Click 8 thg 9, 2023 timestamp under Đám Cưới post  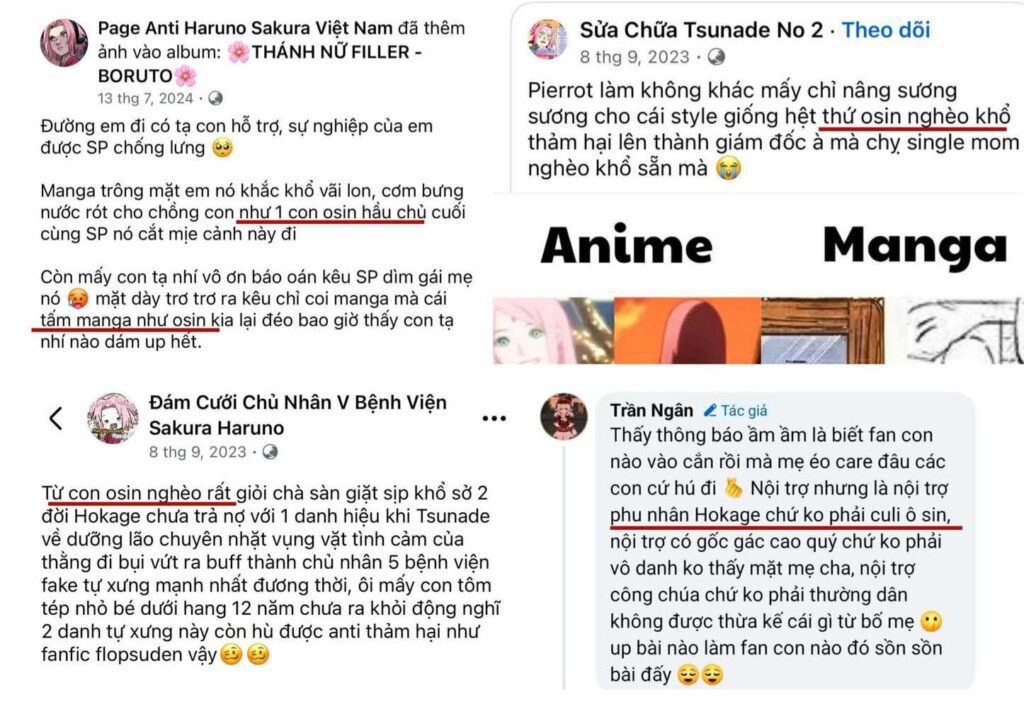[x=197, y=452]
